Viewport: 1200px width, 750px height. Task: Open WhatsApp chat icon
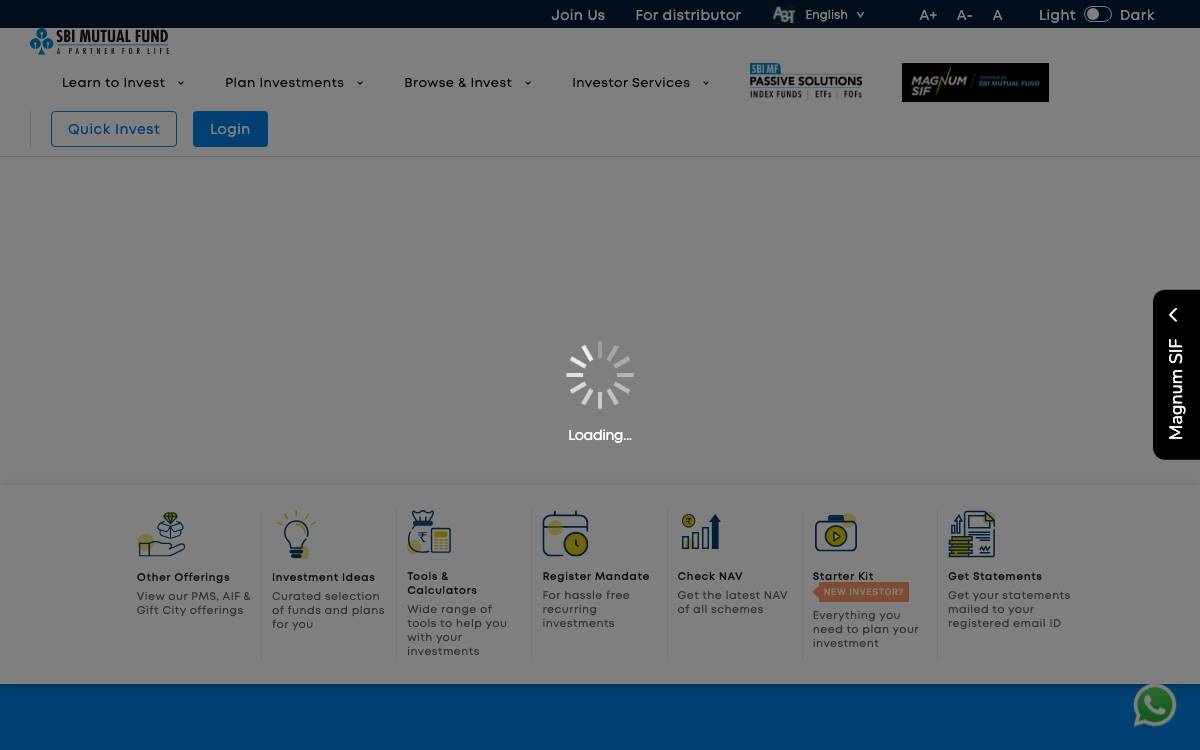coord(1155,705)
